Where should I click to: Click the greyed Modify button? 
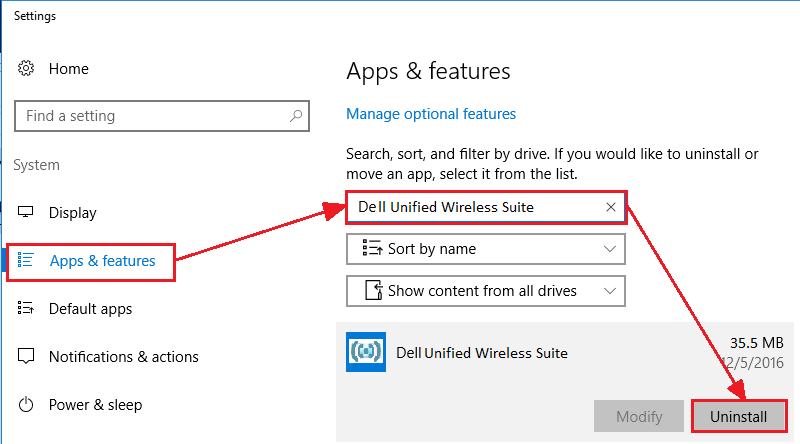click(x=639, y=416)
